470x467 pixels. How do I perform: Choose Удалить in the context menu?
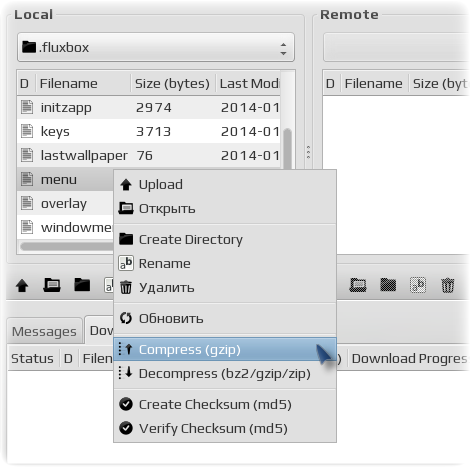point(225,287)
